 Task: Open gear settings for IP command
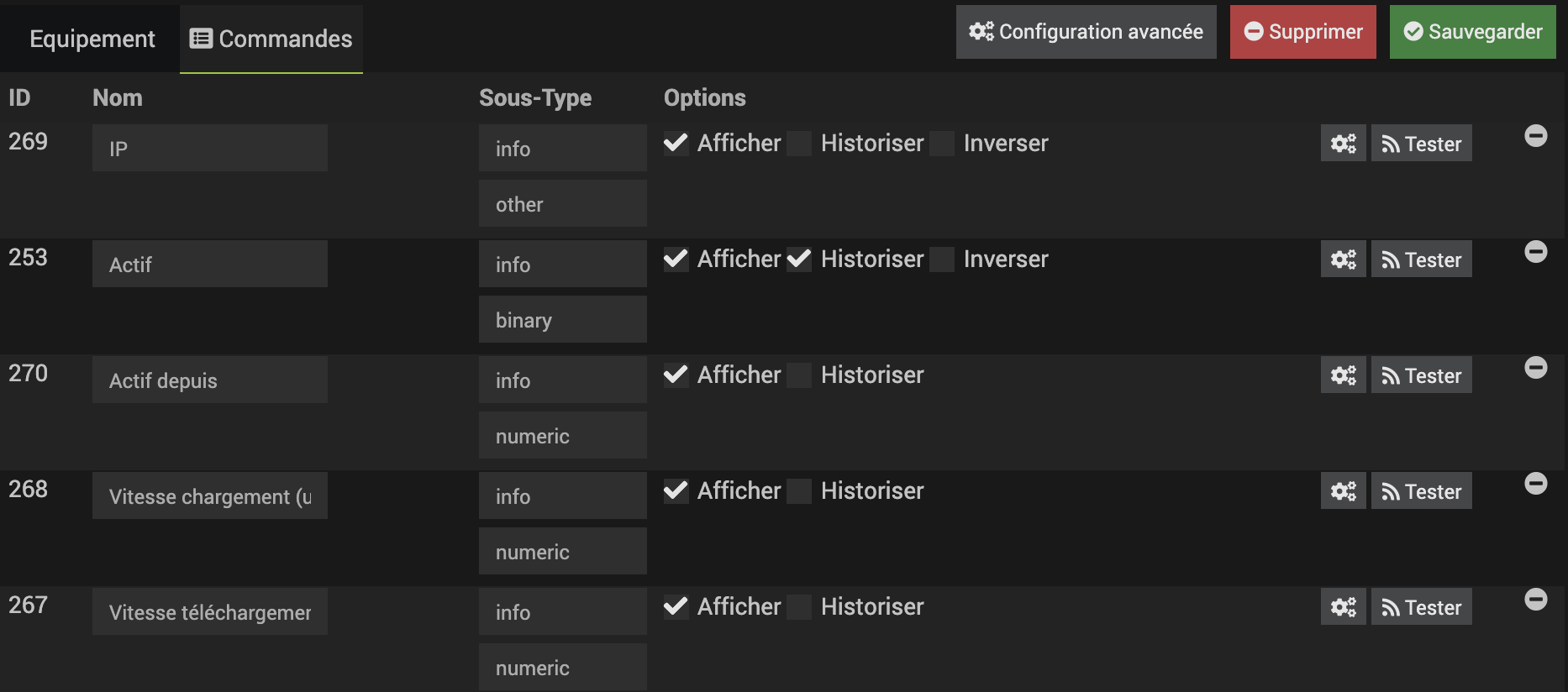coord(1343,144)
